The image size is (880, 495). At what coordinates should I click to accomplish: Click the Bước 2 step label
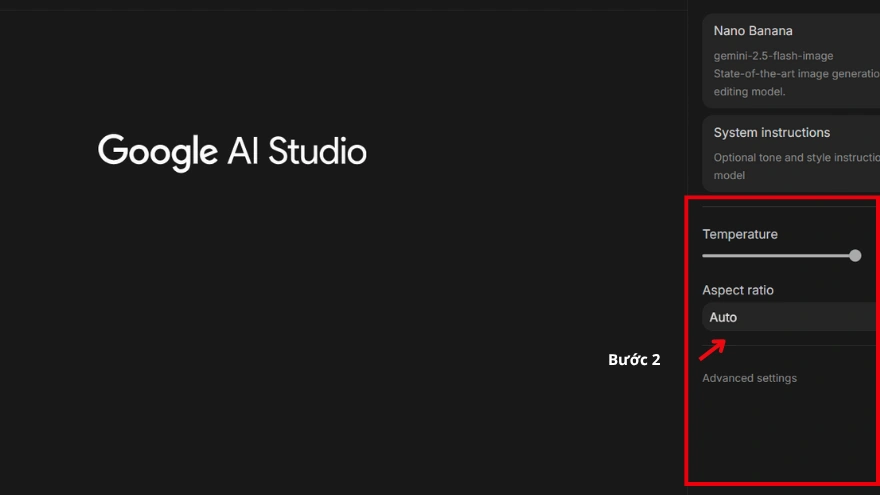634,360
